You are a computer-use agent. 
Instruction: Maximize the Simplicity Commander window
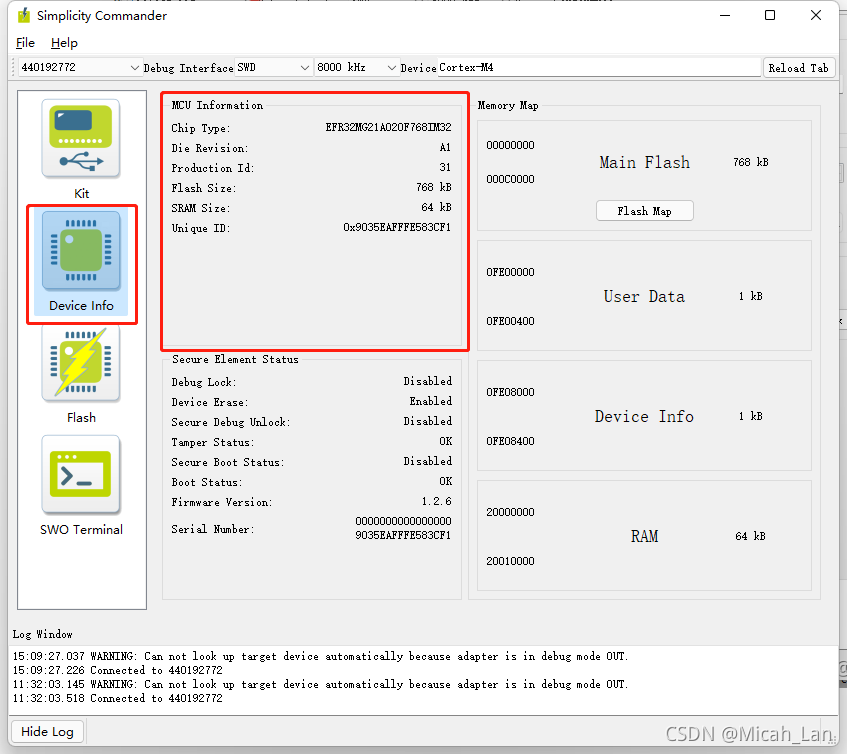(x=770, y=15)
